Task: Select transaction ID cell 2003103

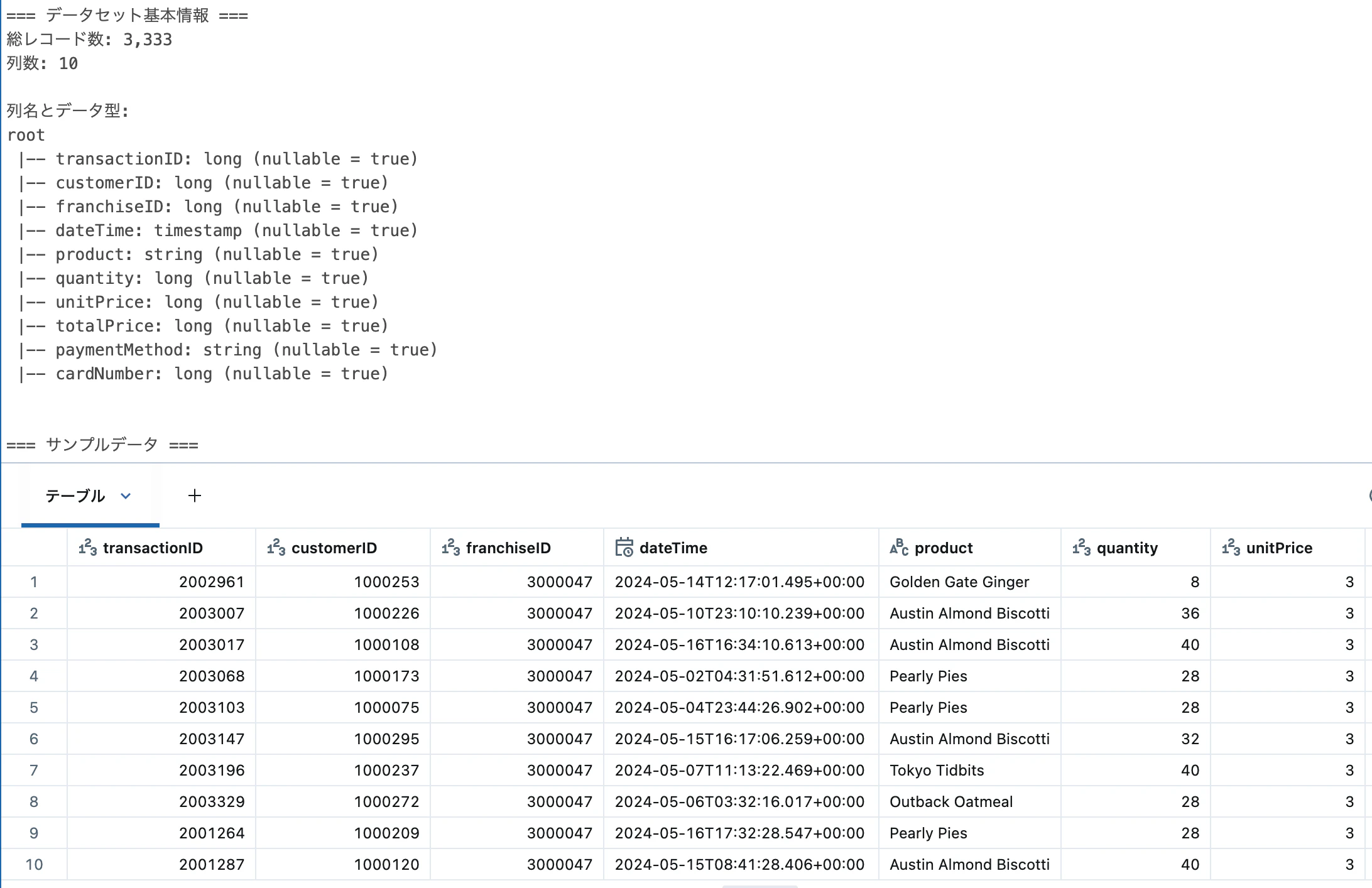Action: point(161,707)
